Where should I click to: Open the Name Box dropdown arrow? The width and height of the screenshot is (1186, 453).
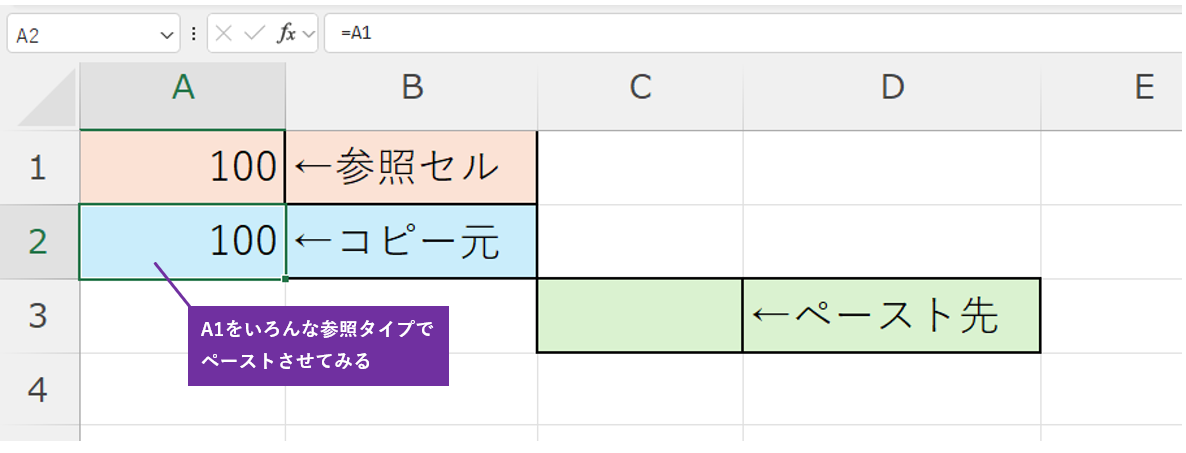tap(166, 35)
